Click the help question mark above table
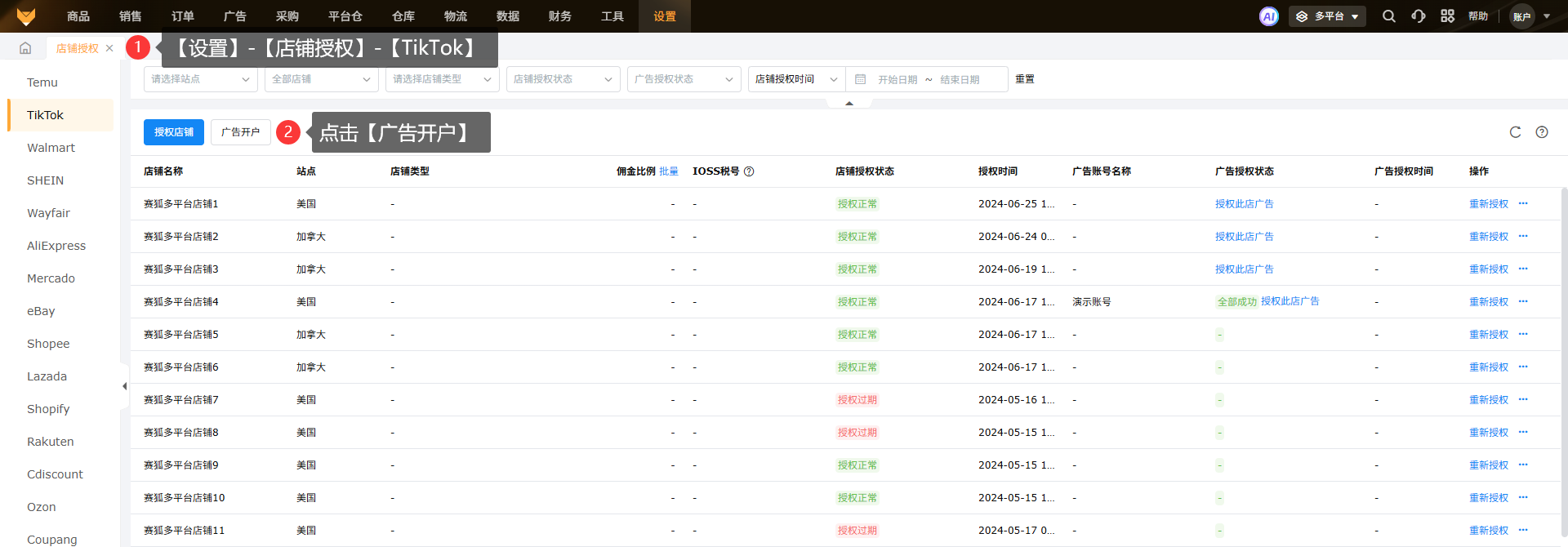Screen dimensions: 1568x547 click(1542, 132)
